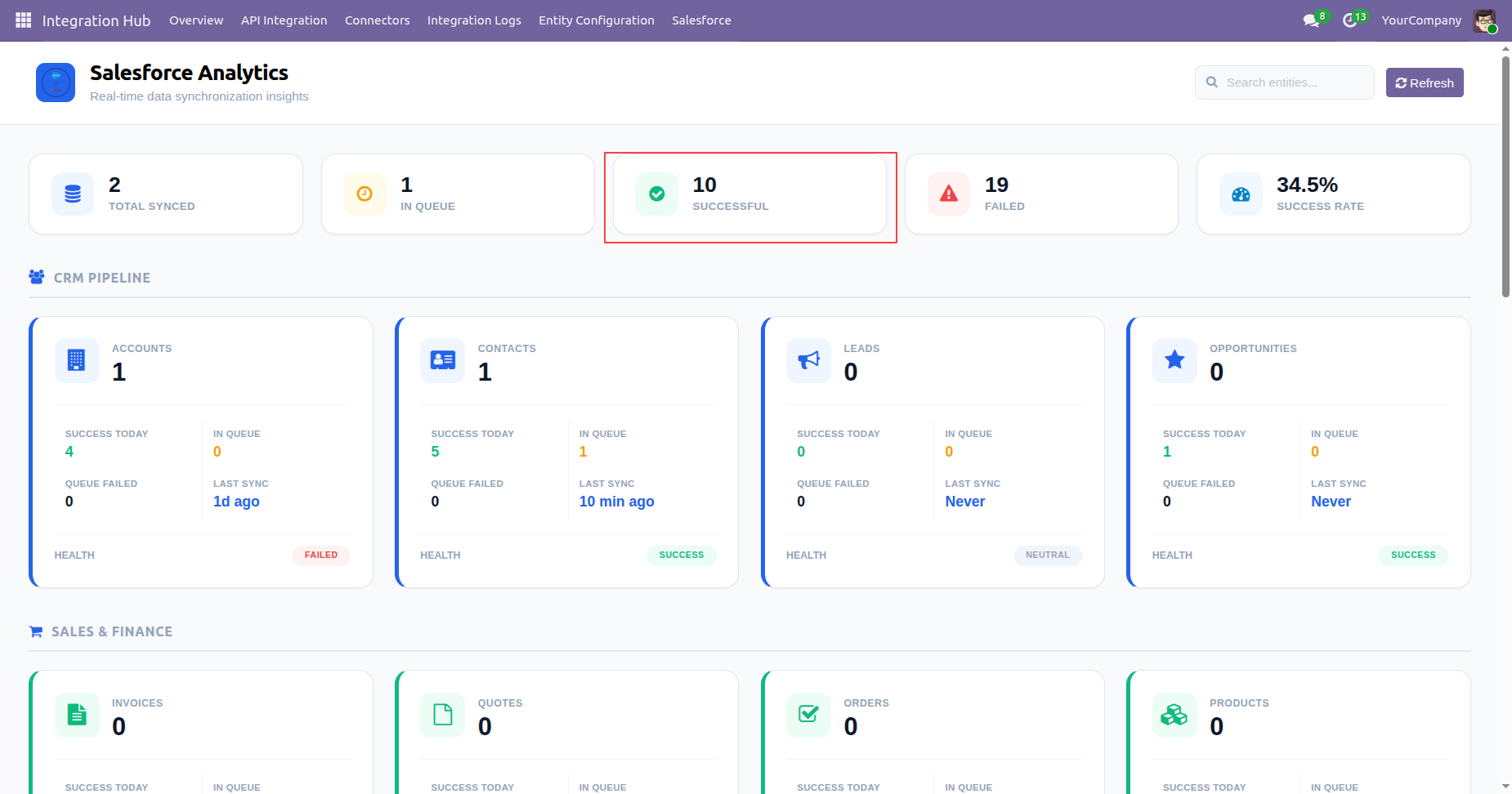Viewport: 1512px width, 794px height.
Task: Click the CRM PIPELINE section heading
Action: (102, 278)
